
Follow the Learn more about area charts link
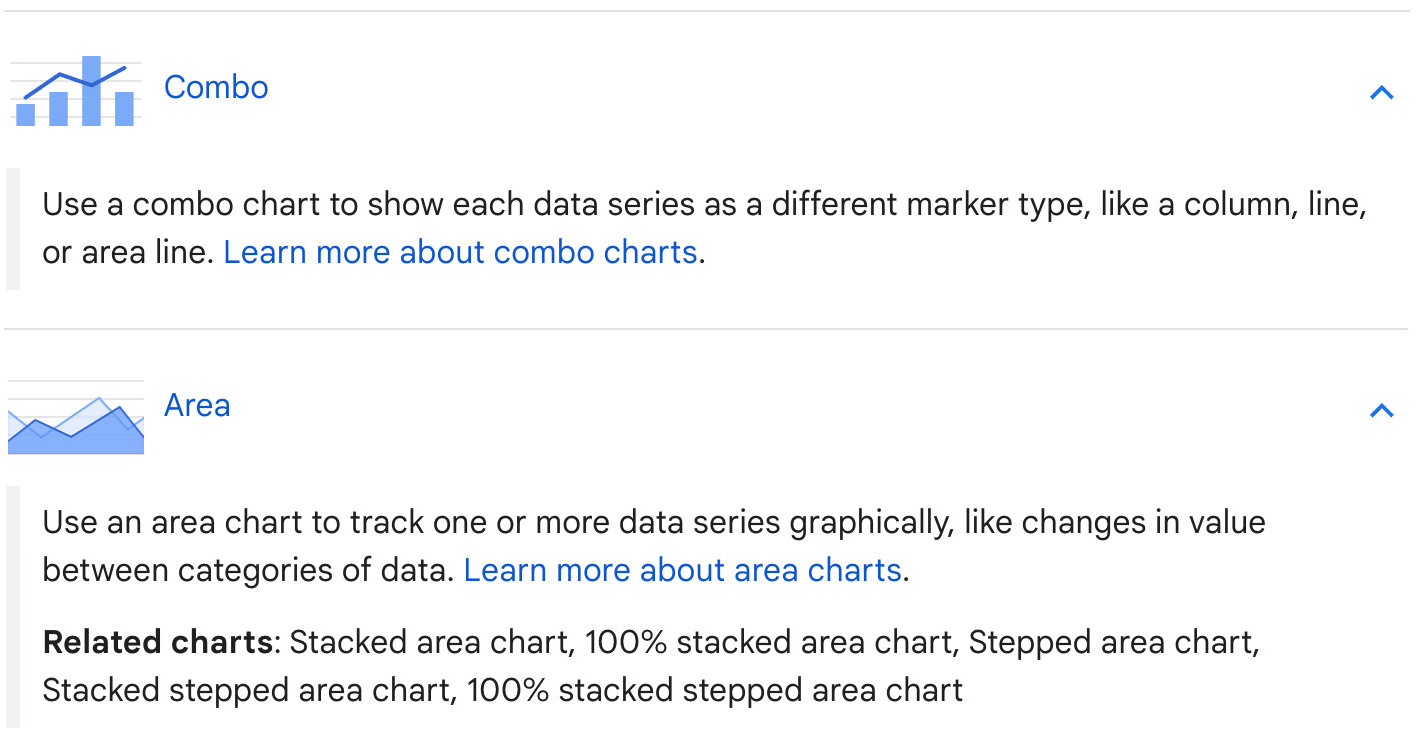coord(683,570)
